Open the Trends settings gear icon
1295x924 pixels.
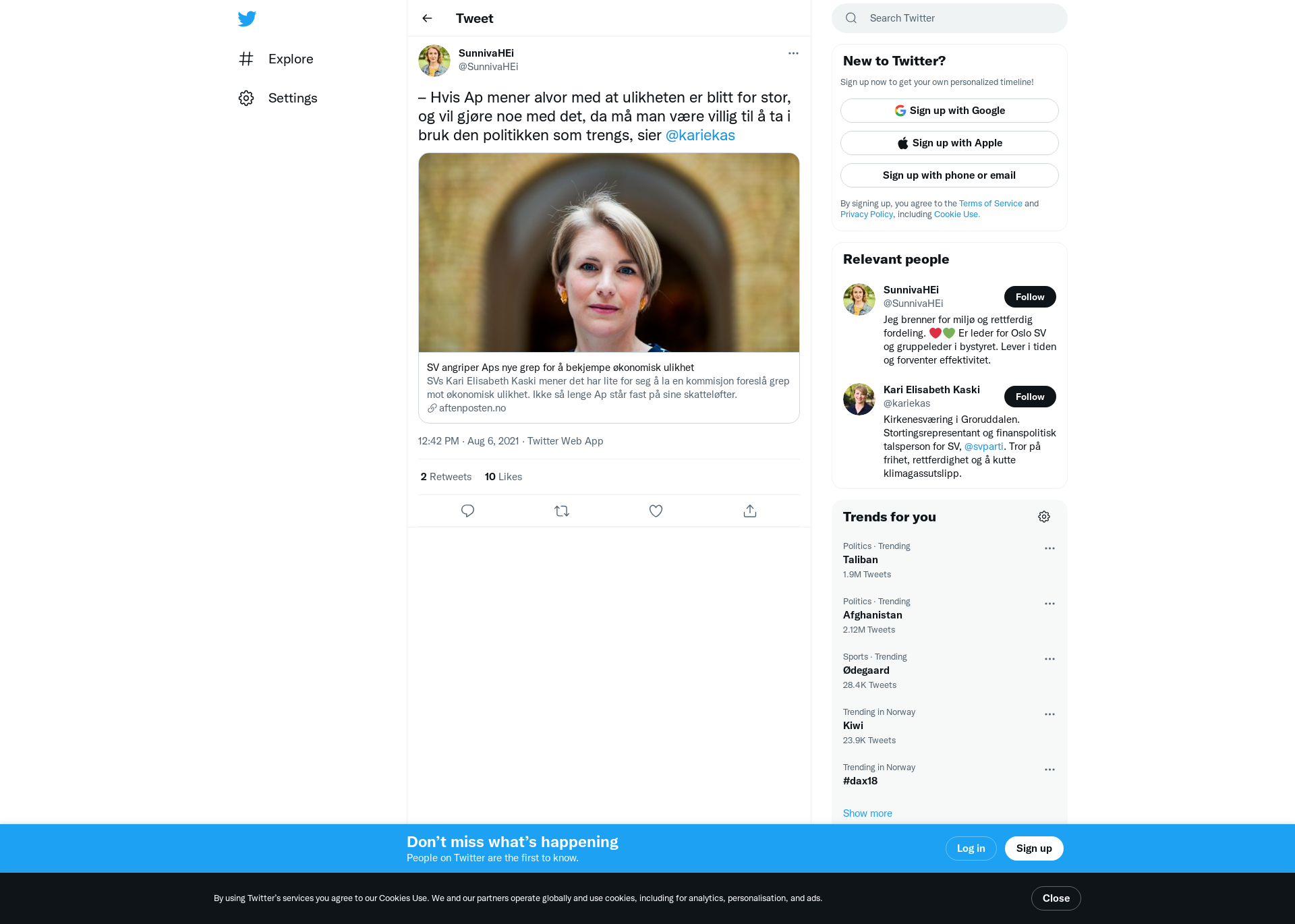tap(1044, 517)
